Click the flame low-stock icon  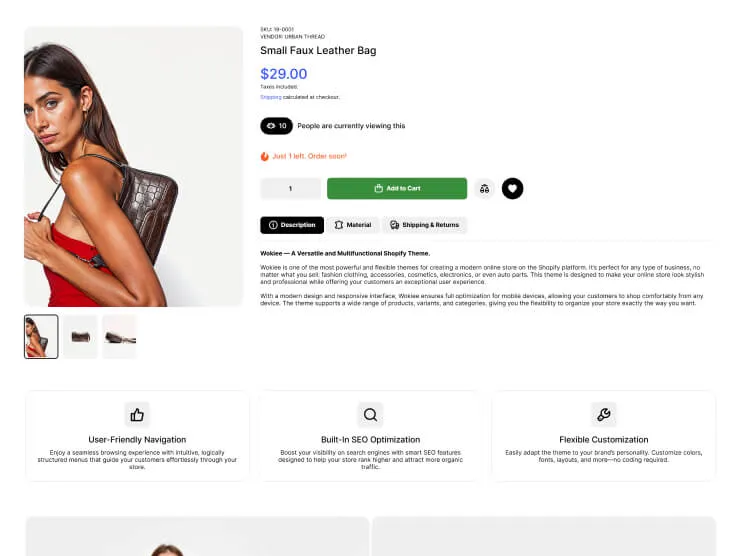tap(264, 156)
